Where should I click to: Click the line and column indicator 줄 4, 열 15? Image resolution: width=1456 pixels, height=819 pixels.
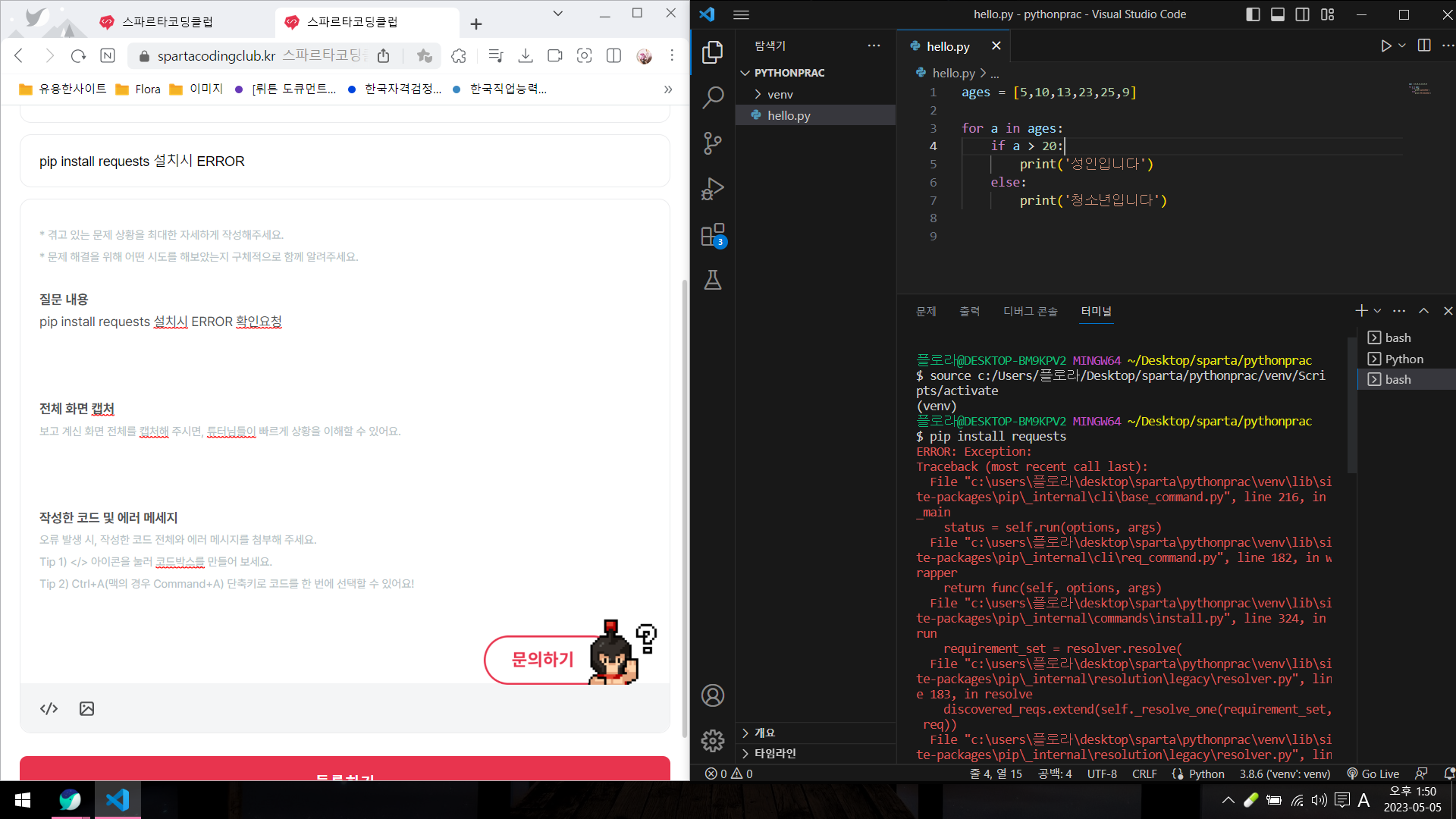click(x=996, y=773)
